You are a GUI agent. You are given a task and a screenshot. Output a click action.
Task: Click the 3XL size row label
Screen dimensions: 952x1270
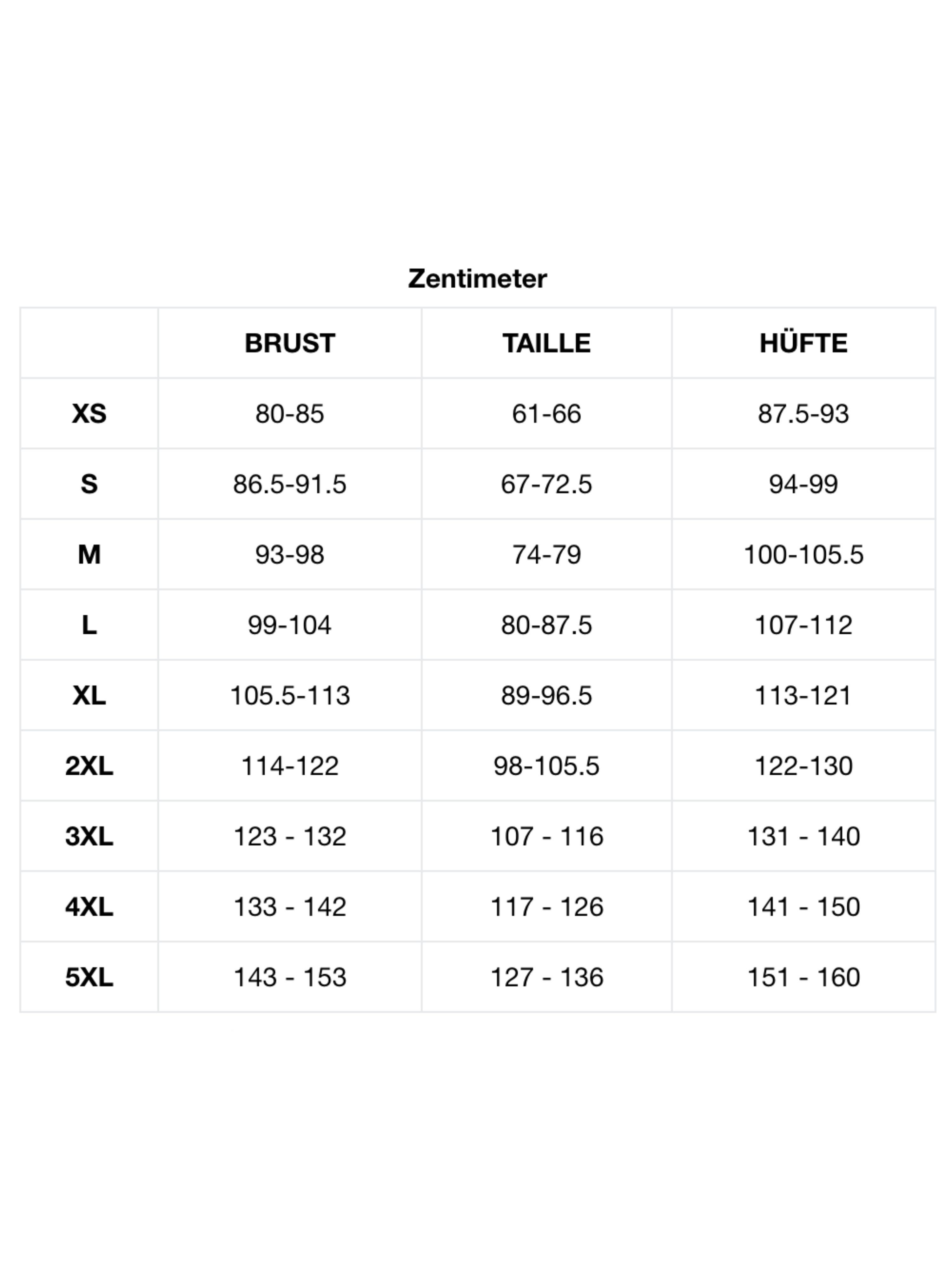point(89,837)
